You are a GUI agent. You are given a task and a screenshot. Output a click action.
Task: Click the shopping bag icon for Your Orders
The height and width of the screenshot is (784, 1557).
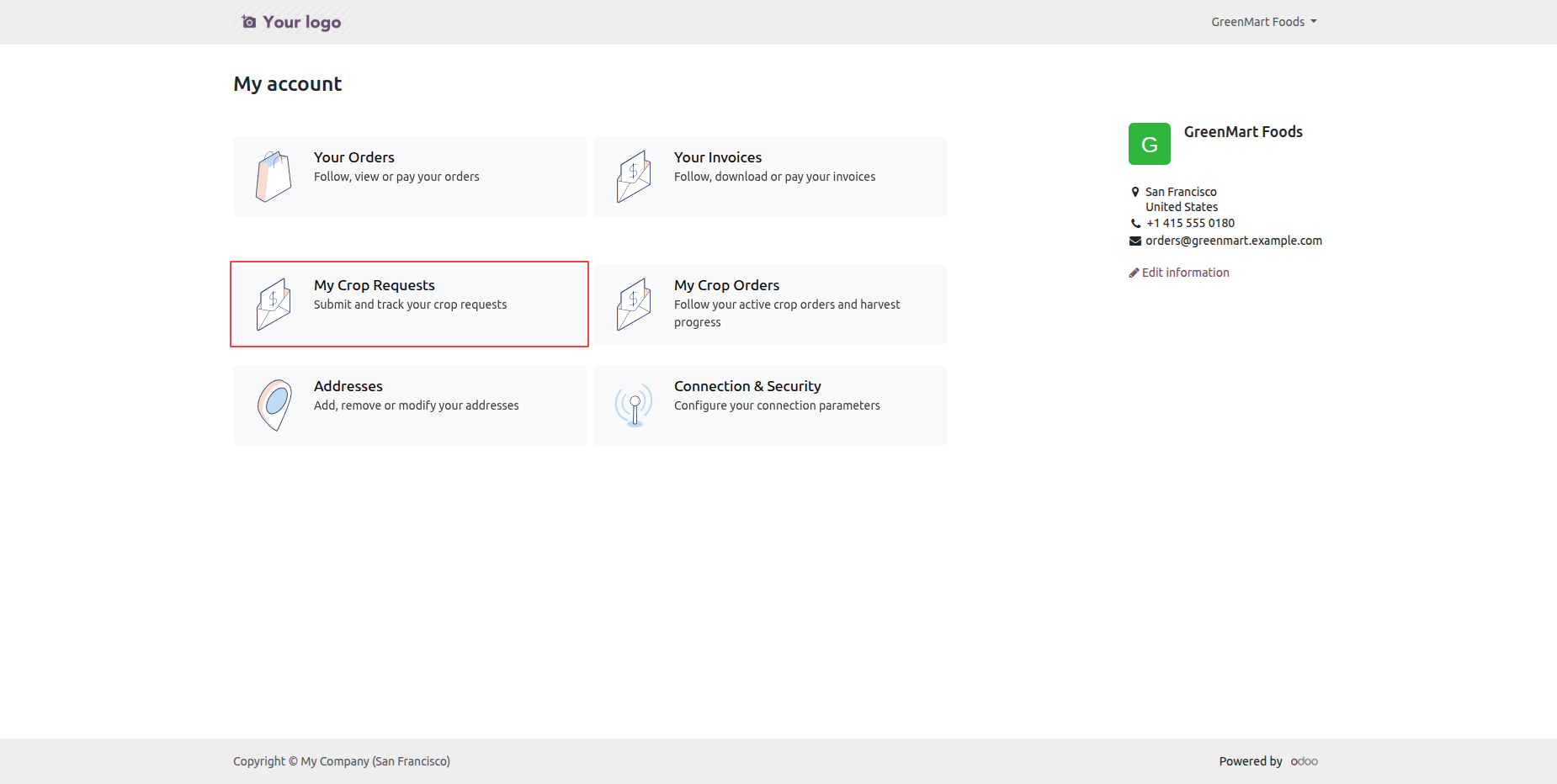[x=274, y=177]
